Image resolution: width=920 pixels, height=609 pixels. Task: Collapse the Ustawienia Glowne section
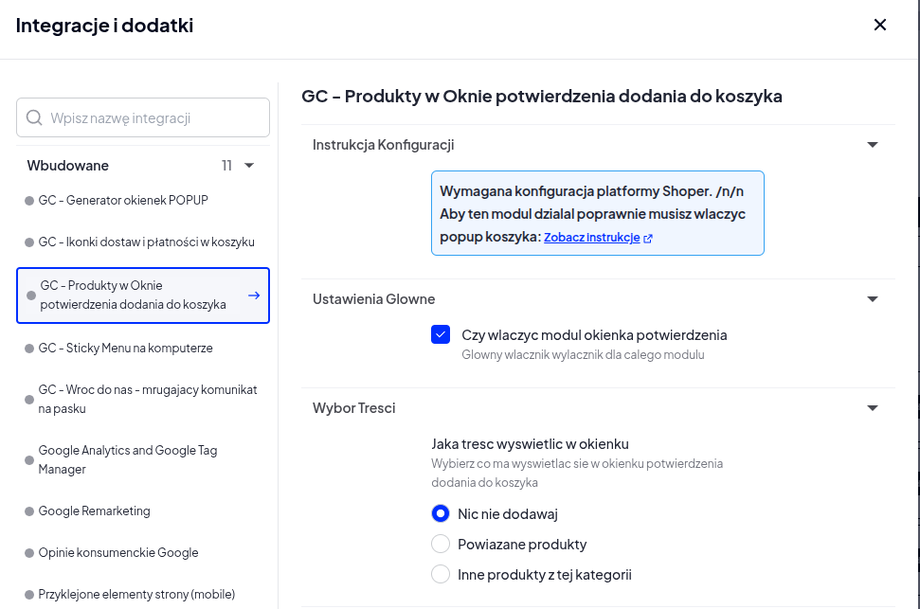click(x=872, y=299)
